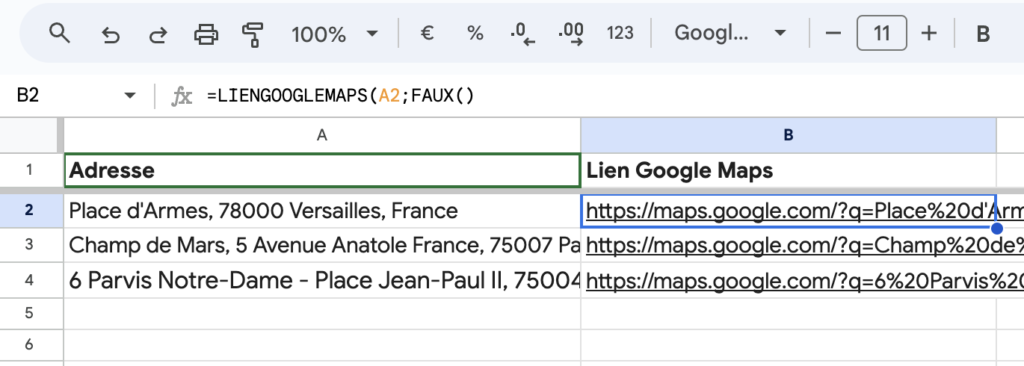
Task: Open the 123 more formats menu
Action: [x=620, y=33]
